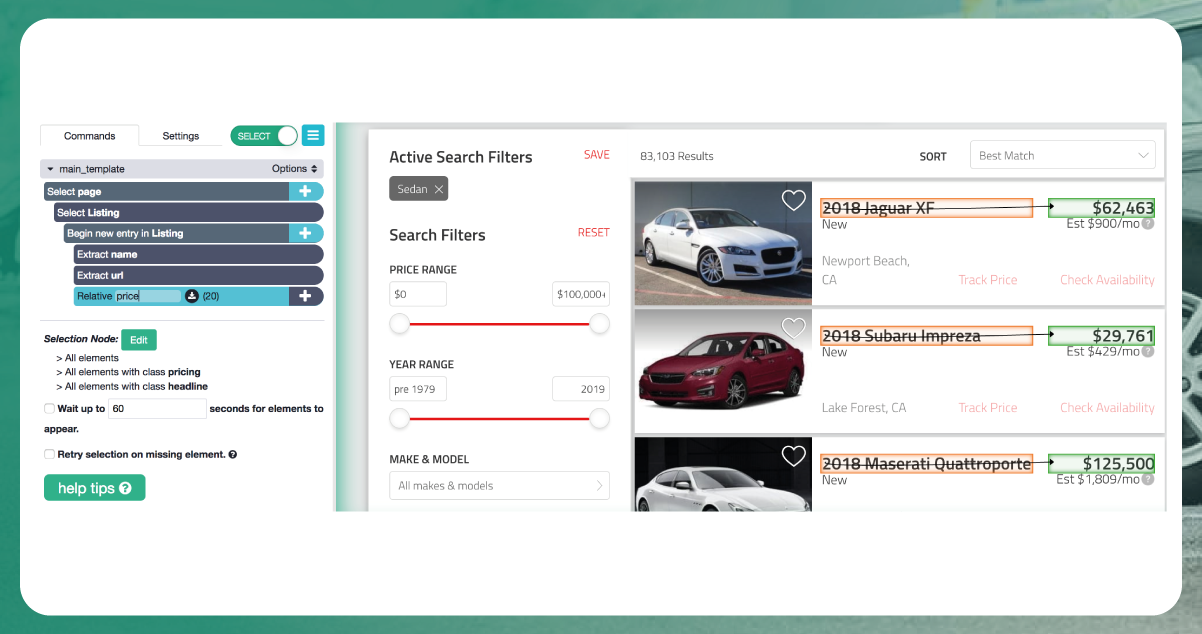Screen dimensions: 1202x634
Task: Select the Select page command
Action: 167,191
